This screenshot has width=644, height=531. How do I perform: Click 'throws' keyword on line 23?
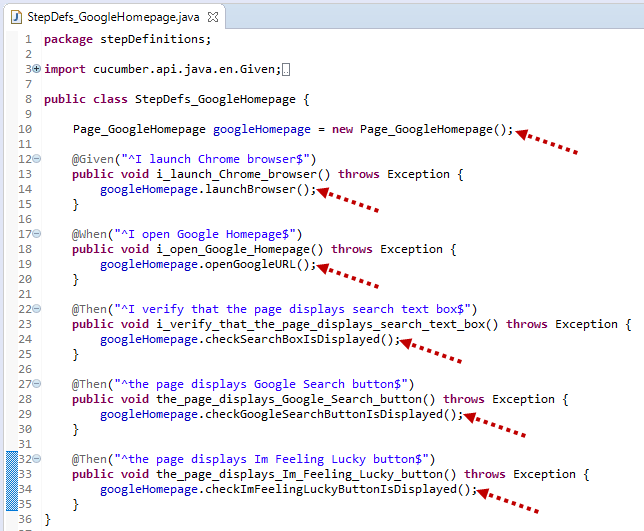(x=527, y=324)
